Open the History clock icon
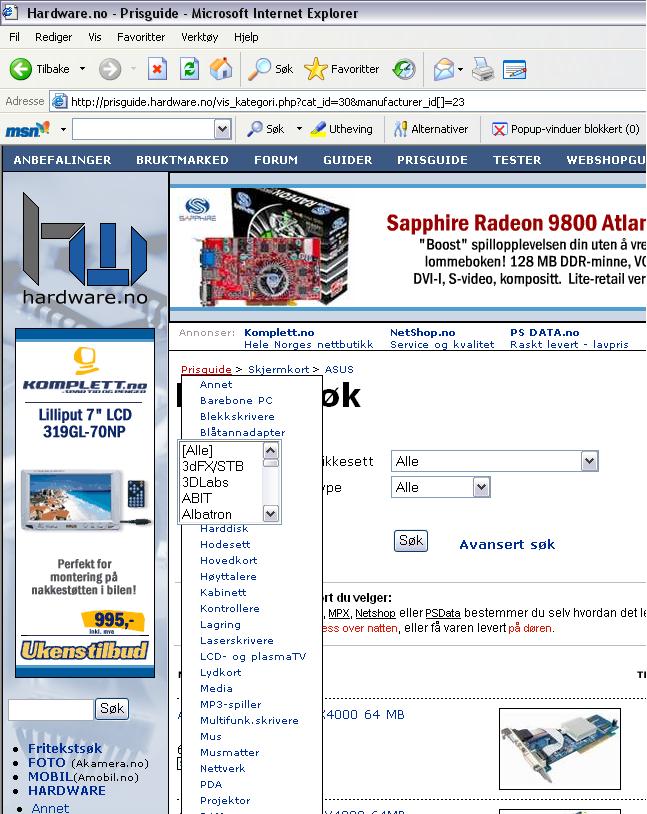The height and width of the screenshot is (814, 647). [x=404, y=69]
